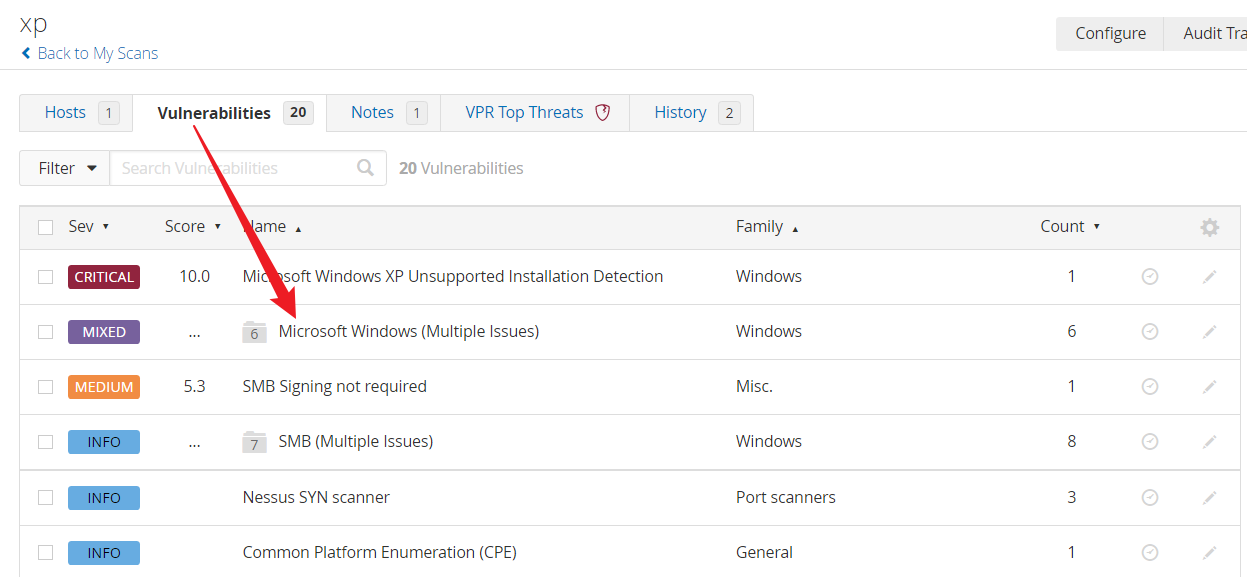Switch to the Hosts tab
Viewport: 1247px width, 577px height.
(x=76, y=112)
